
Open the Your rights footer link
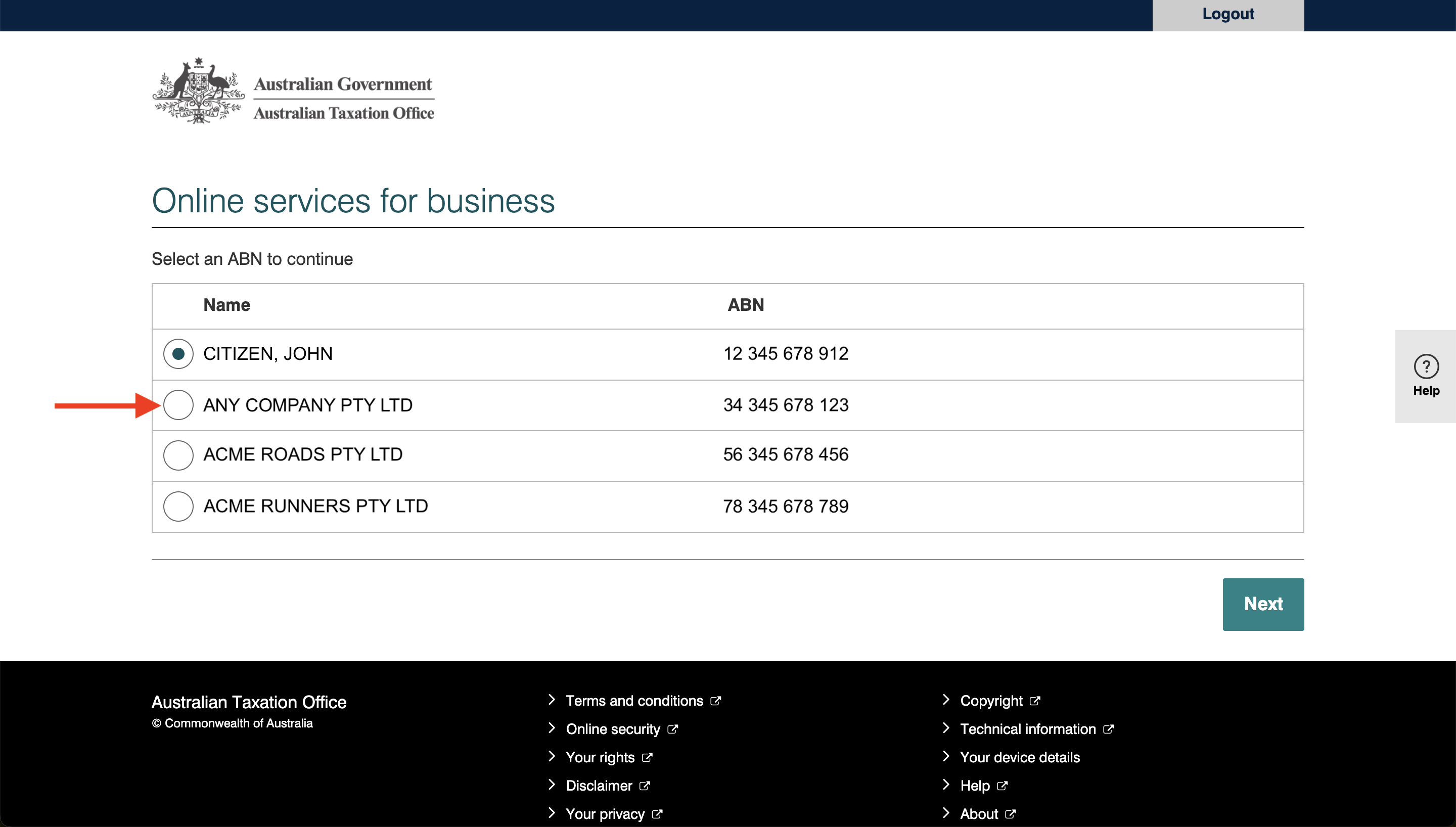coord(600,758)
